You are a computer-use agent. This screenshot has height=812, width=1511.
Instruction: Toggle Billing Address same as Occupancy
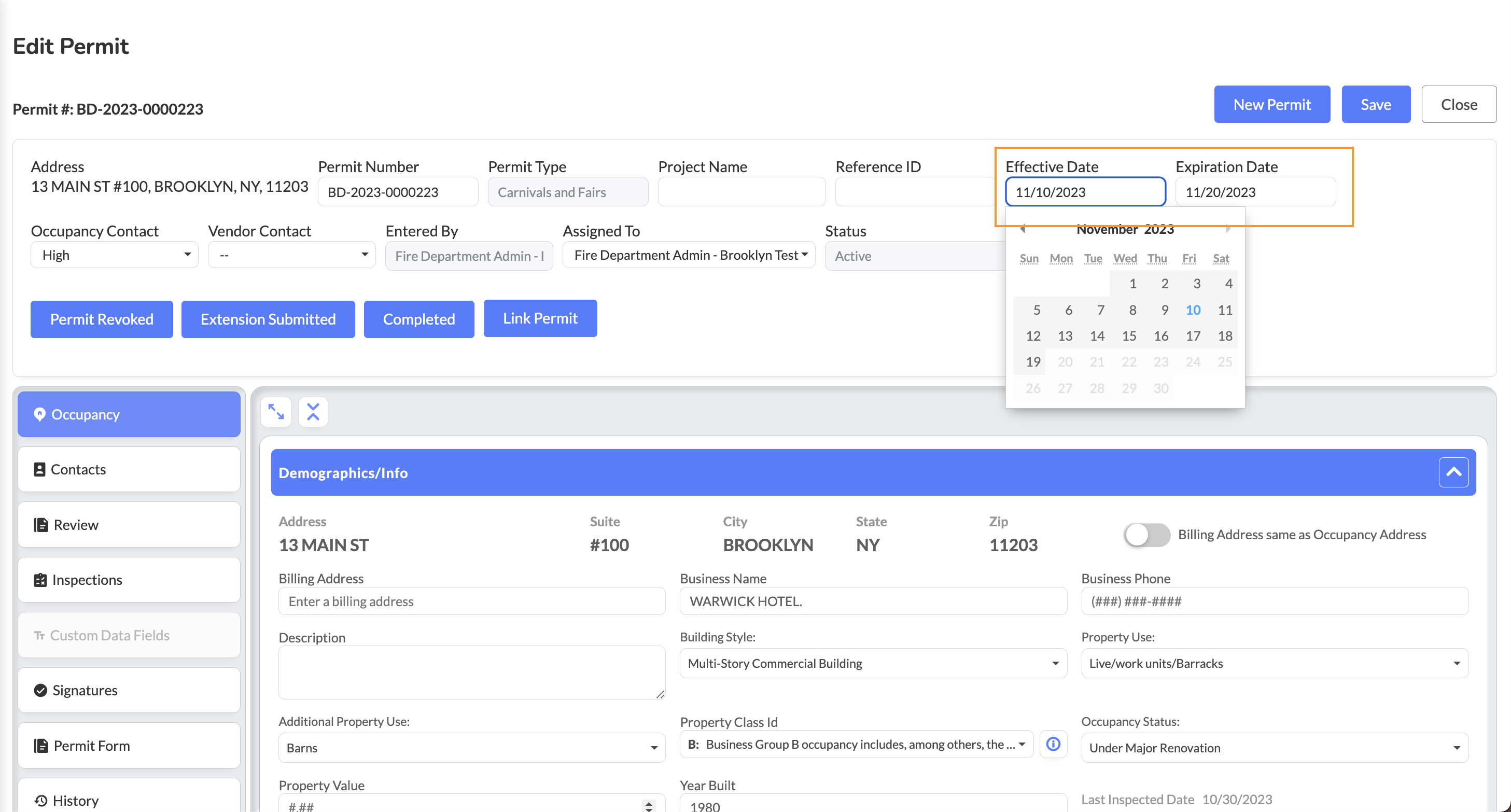coord(1147,535)
